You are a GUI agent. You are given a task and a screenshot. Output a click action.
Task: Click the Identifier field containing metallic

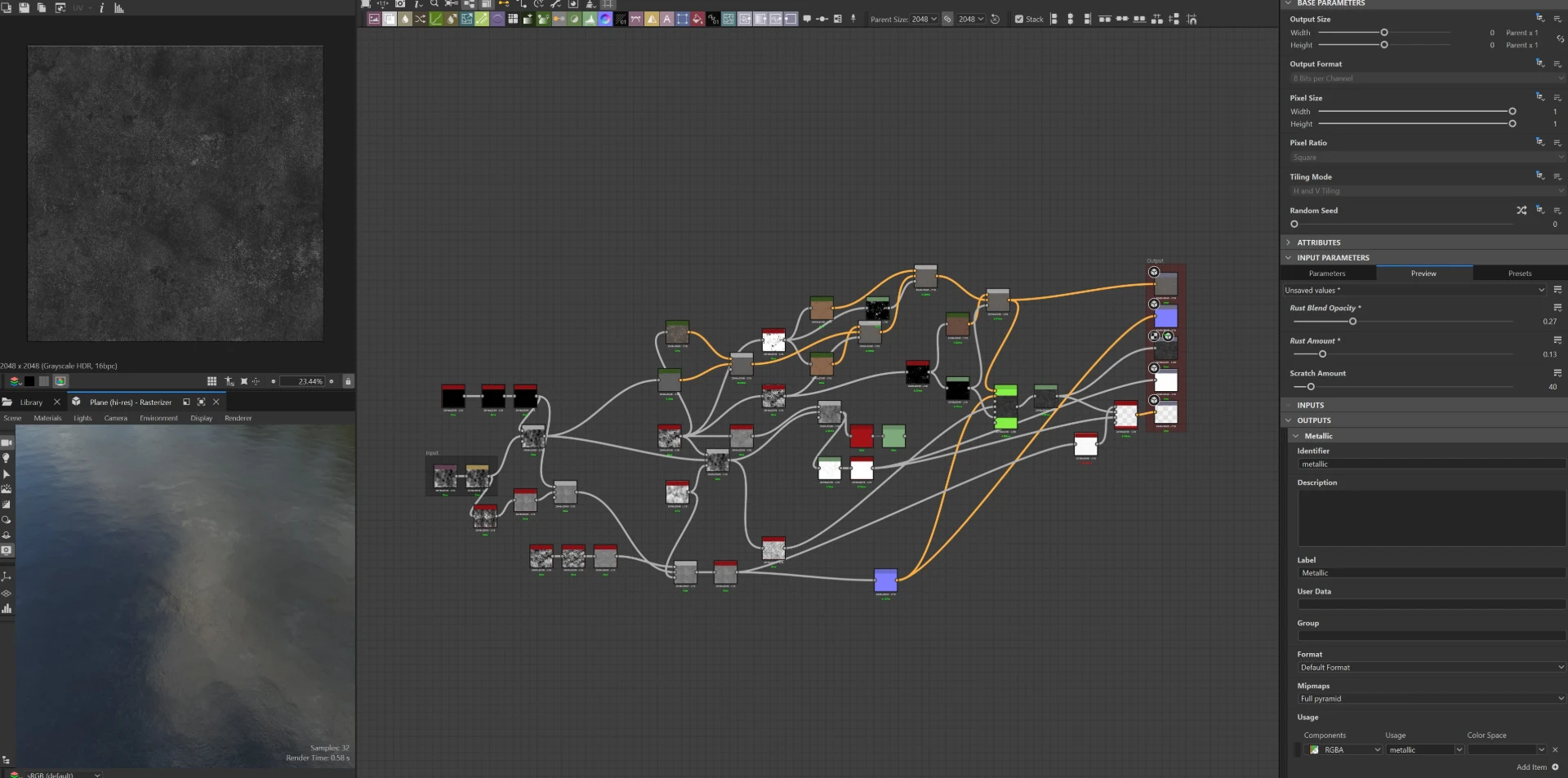(x=1432, y=465)
